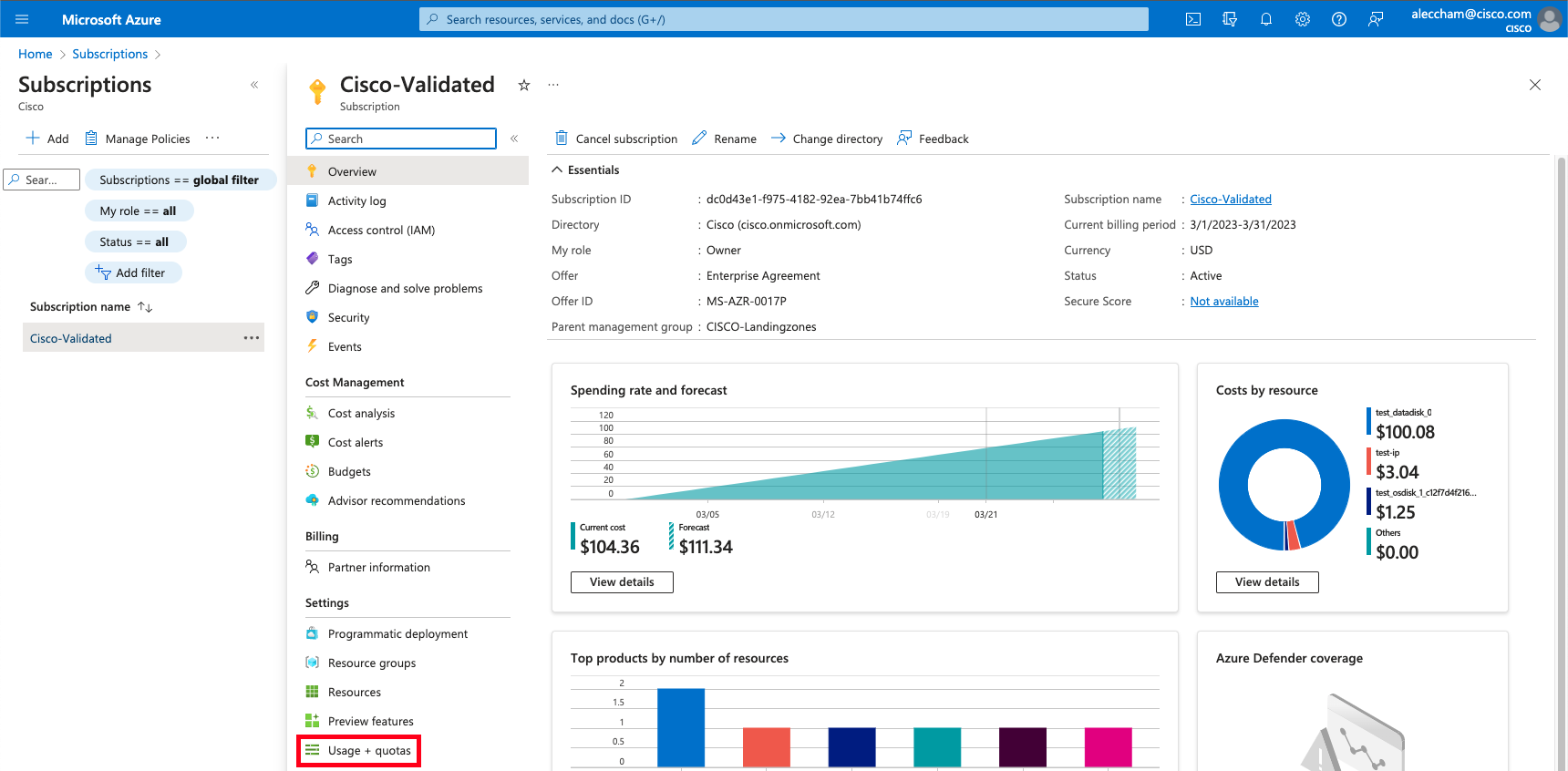
Task: Open Directories and subscriptions filter icon
Action: point(1230,19)
